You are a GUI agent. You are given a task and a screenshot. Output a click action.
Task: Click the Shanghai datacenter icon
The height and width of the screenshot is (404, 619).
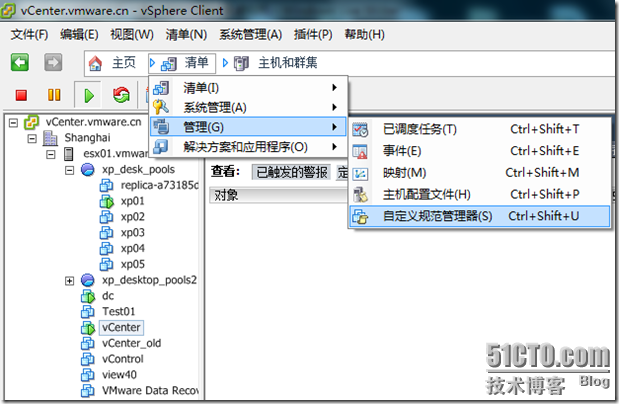coord(50,138)
